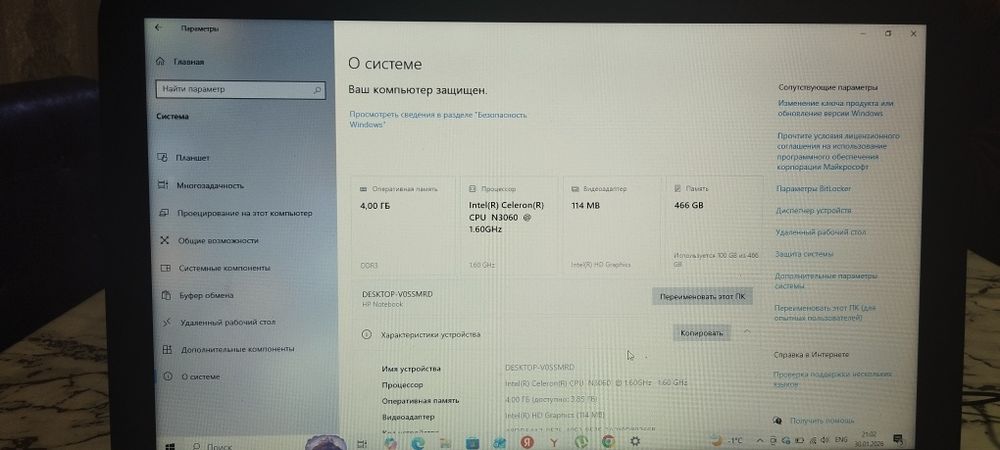Click the Планшет sidebar icon
Screen dimensions: 1000x450
click(163, 157)
